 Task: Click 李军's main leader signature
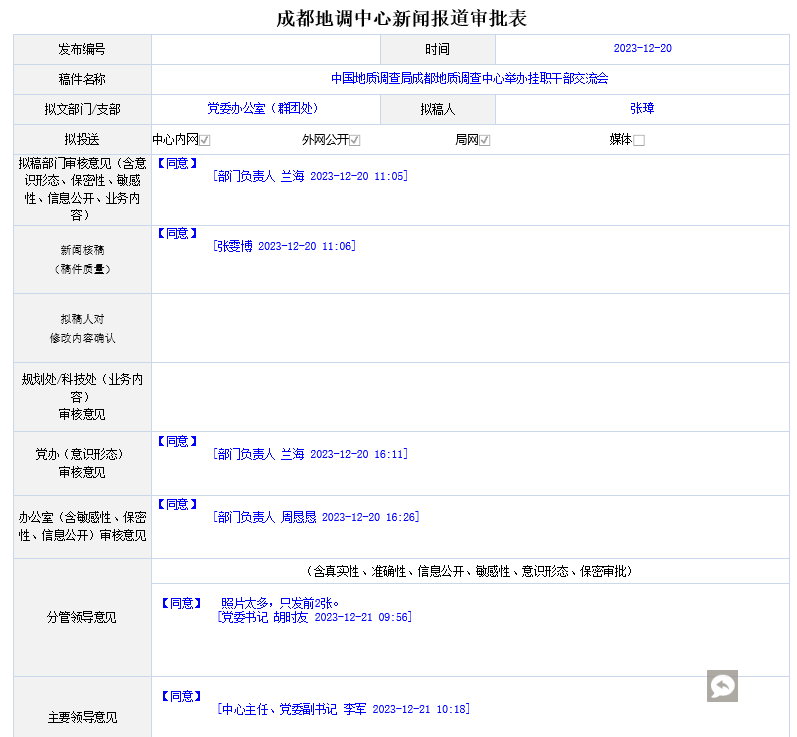tap(343, 709)
